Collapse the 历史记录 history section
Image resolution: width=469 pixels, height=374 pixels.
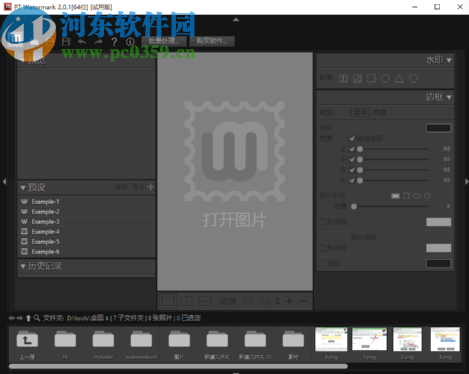click(23, 266)
